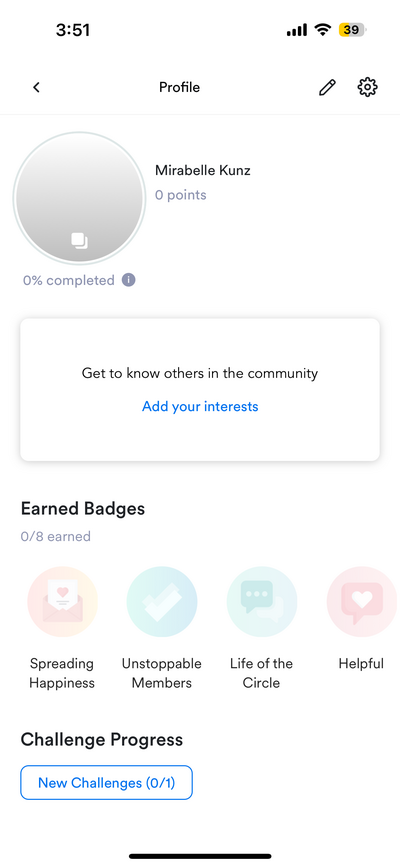Tap the info icon beside 0% completed
The width and height of the screenshot is (400, 867).
[x=128, y=280]
